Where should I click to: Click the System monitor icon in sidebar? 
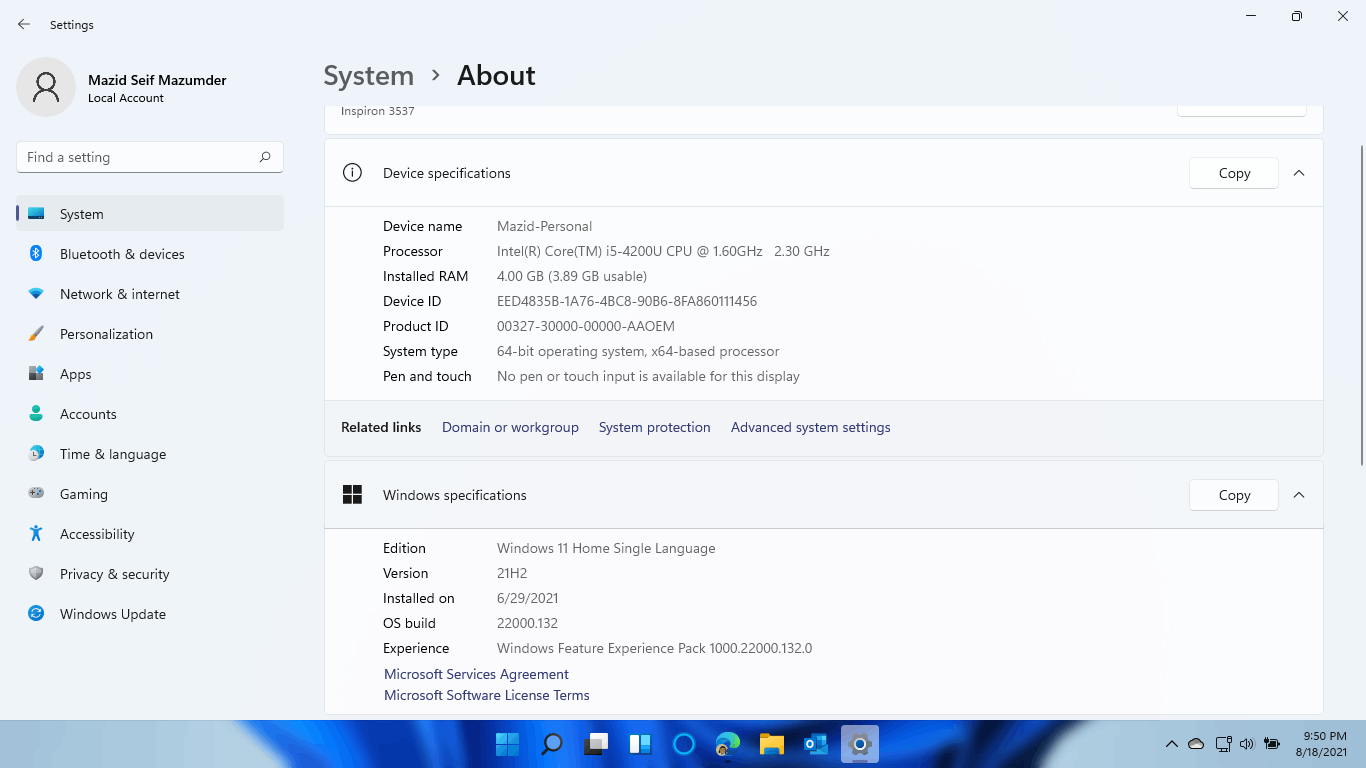pyautogui.click(x=36, y=214)
